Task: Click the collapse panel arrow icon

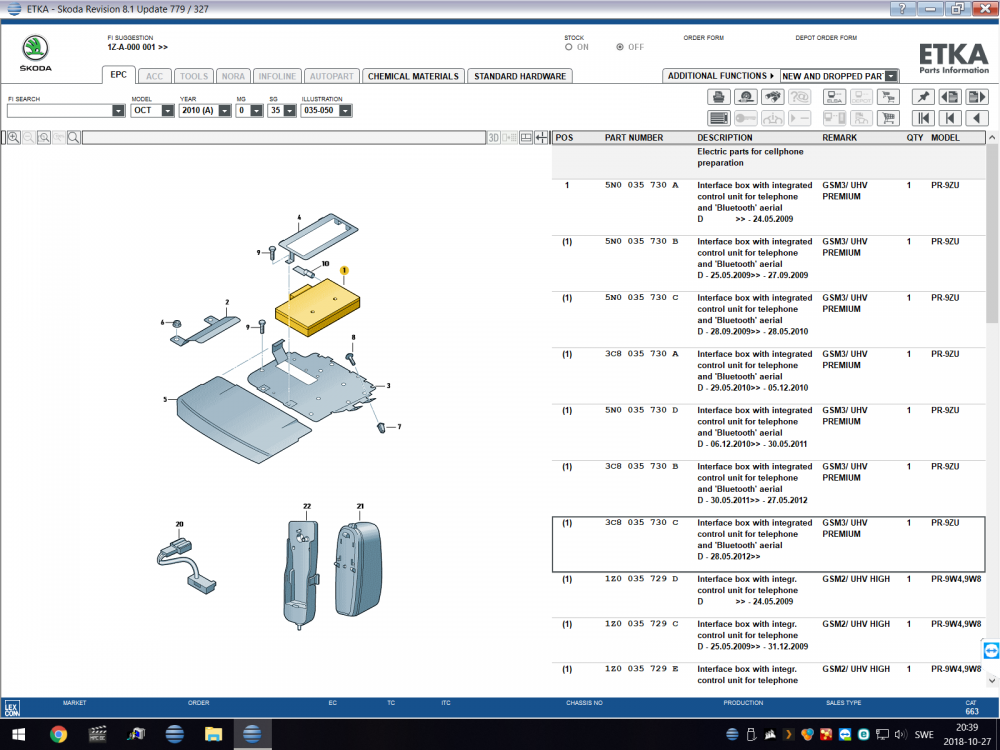Action: (541, 137)
